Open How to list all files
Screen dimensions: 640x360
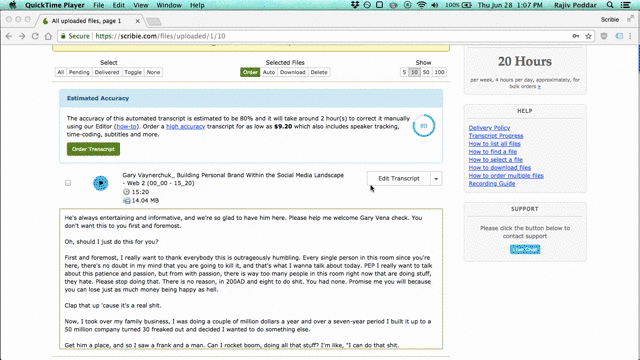click(494, 144)
